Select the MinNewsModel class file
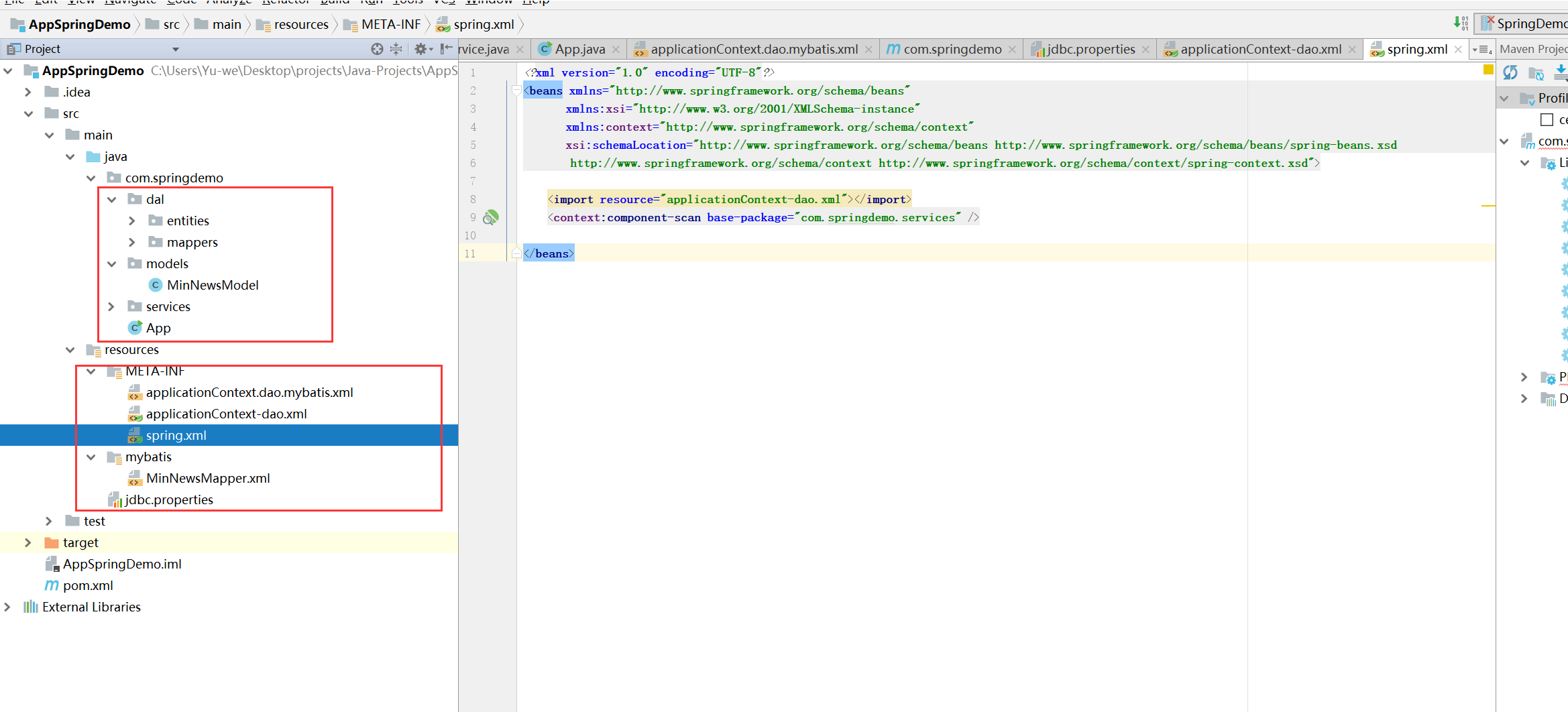 pos(212,285)
